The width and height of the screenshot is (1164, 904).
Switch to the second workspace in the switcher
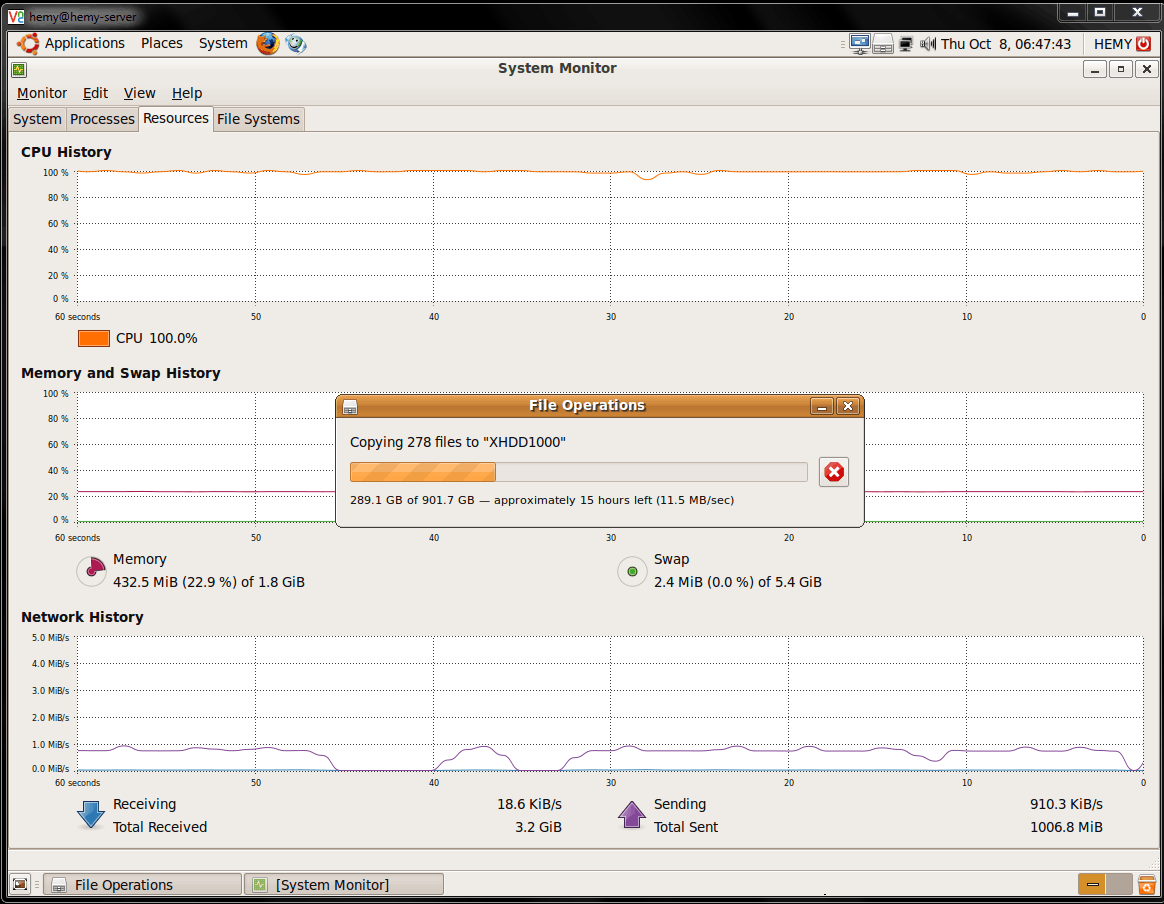pyautogui.click(x=1119, y=884)
